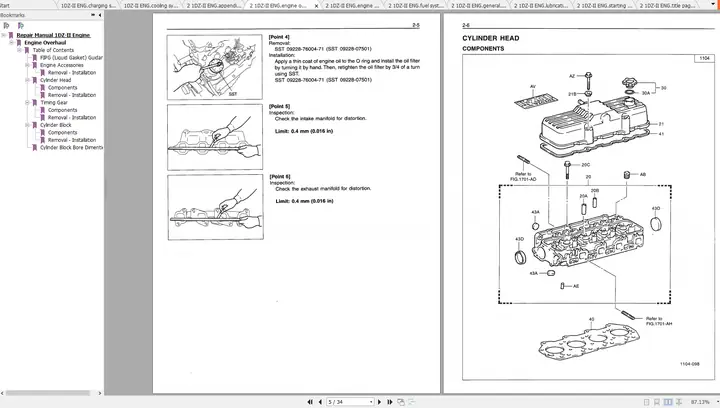Switch to single page layout

click(x=647, y=402)
